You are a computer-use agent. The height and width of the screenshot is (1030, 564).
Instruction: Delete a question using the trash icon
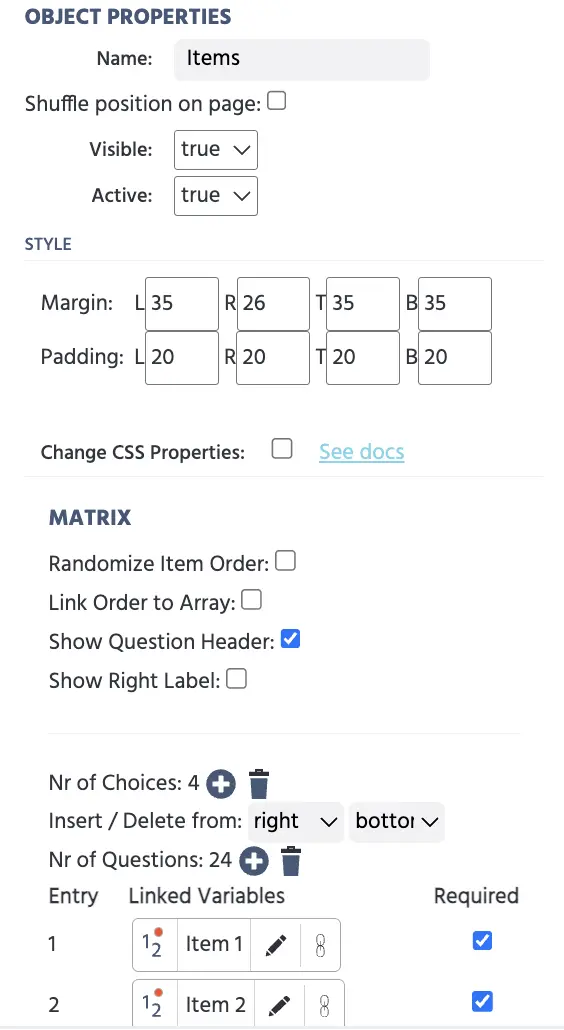(291, 861)
